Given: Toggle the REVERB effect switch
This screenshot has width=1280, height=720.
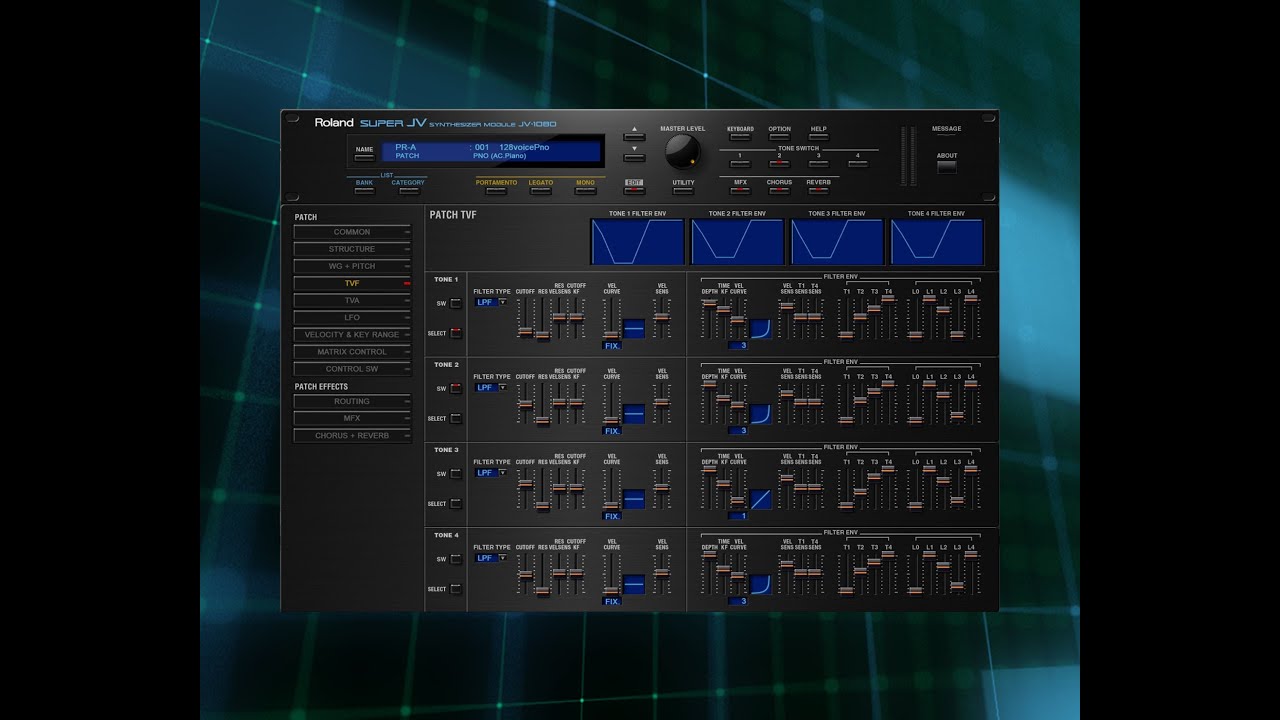Looking at the screenshot, I should (819, 190).
